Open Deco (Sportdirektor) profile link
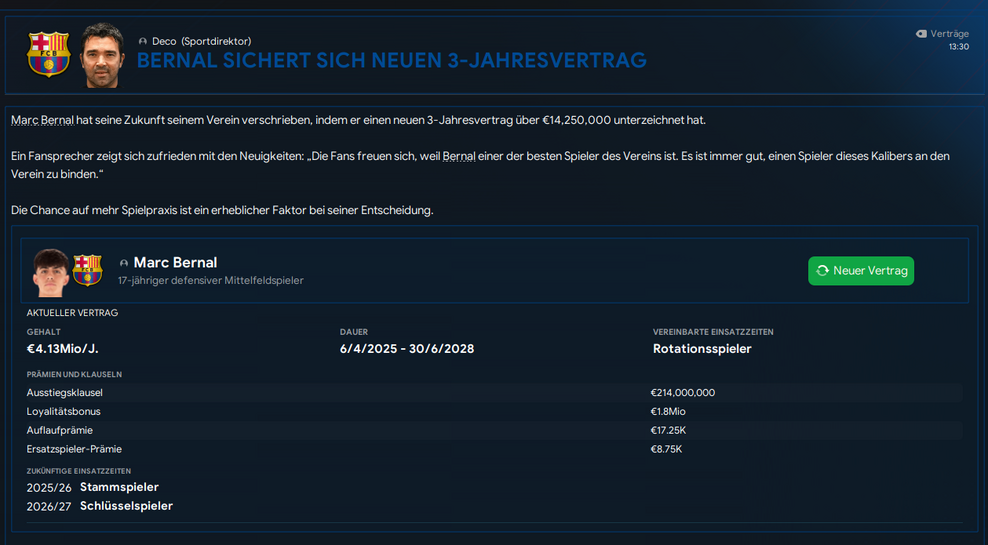The width and height of the screenshot is (988, 545). pos(201,41)
